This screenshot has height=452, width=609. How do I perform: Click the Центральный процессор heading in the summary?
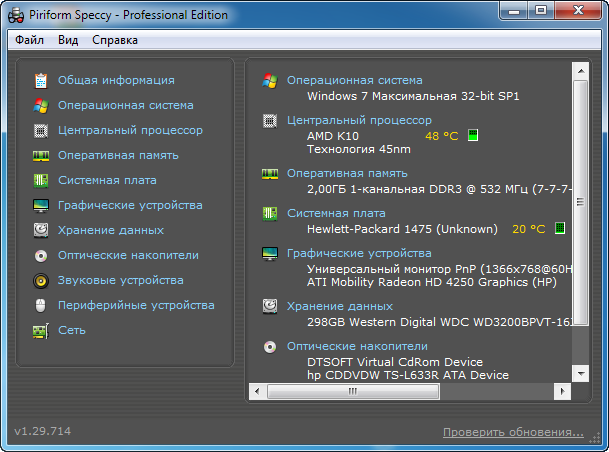360,121
